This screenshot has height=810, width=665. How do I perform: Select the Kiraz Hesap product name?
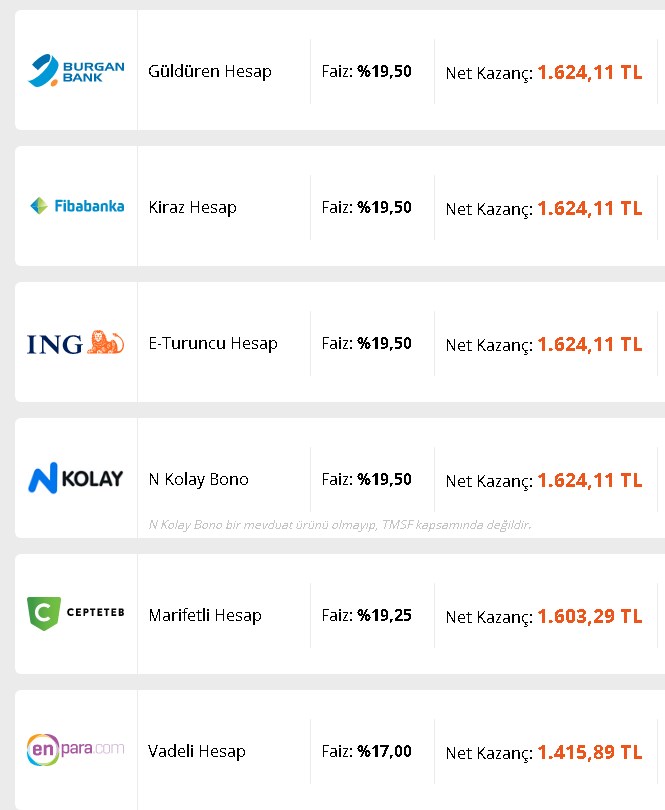tap(192, 207)
